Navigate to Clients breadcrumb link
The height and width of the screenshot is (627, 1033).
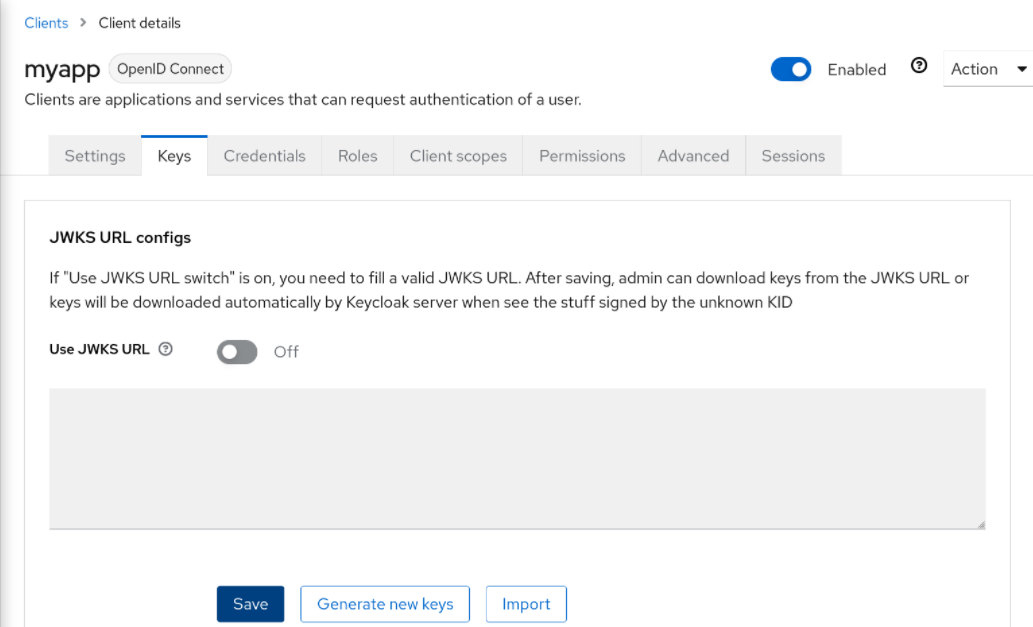(x=46, y=23)
